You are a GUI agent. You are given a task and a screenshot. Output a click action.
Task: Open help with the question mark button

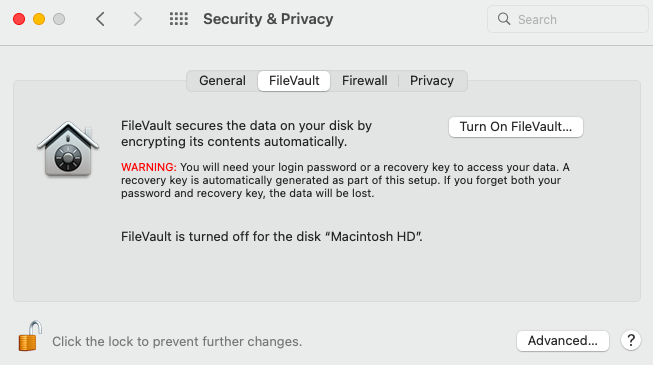click(631, 340)
